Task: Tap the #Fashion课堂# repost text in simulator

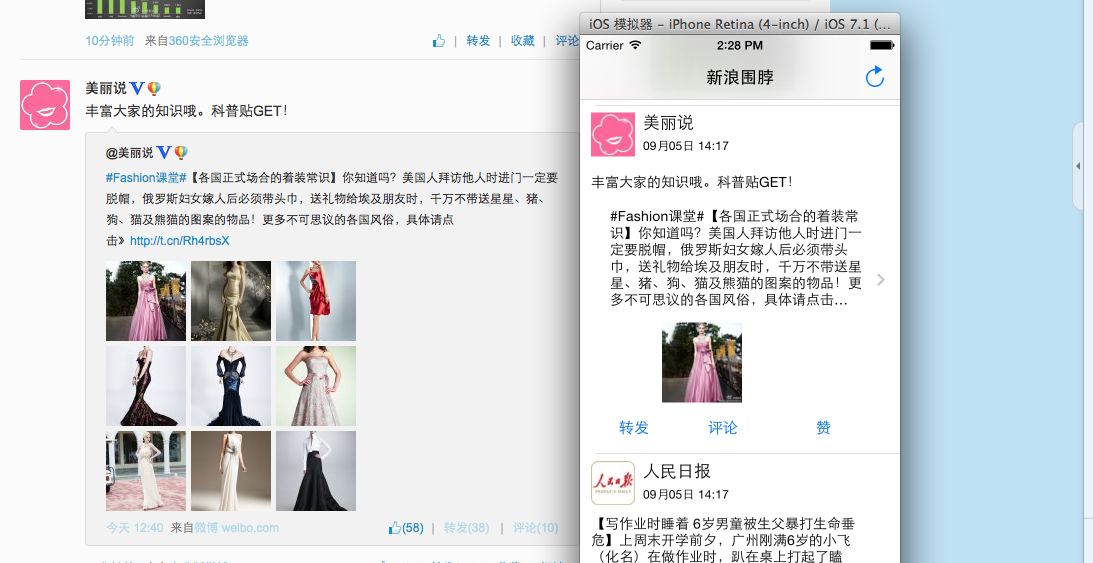Action: 736,258
